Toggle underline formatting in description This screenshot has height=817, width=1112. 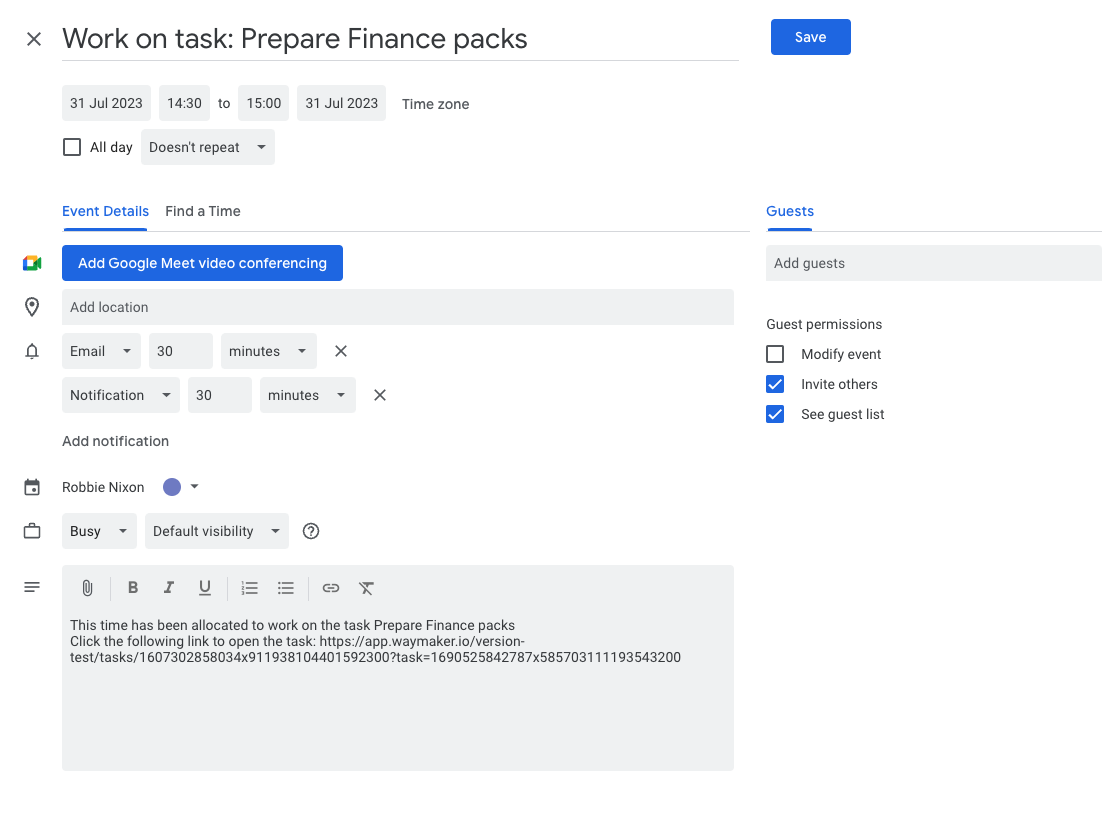205,588
